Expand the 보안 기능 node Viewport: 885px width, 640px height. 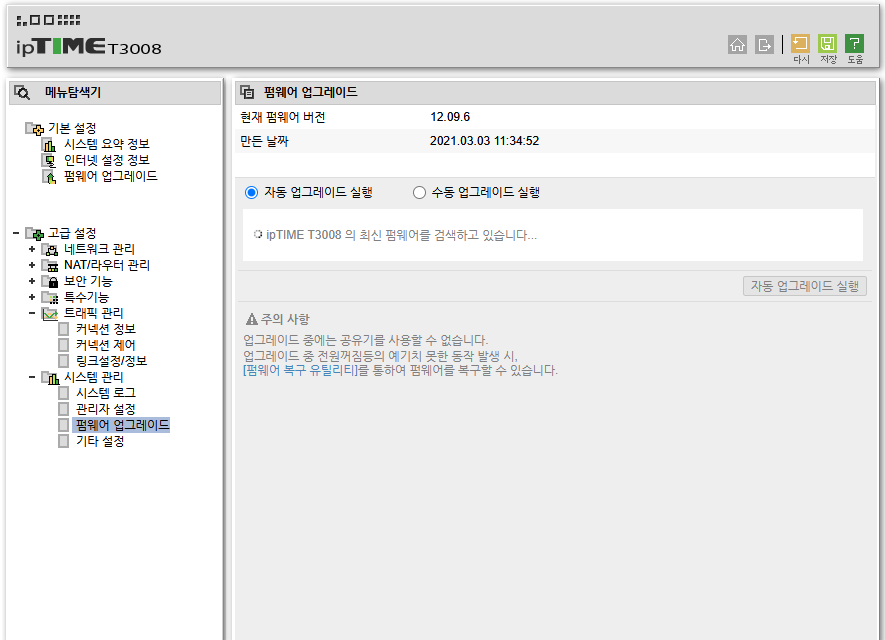(32, 280)
